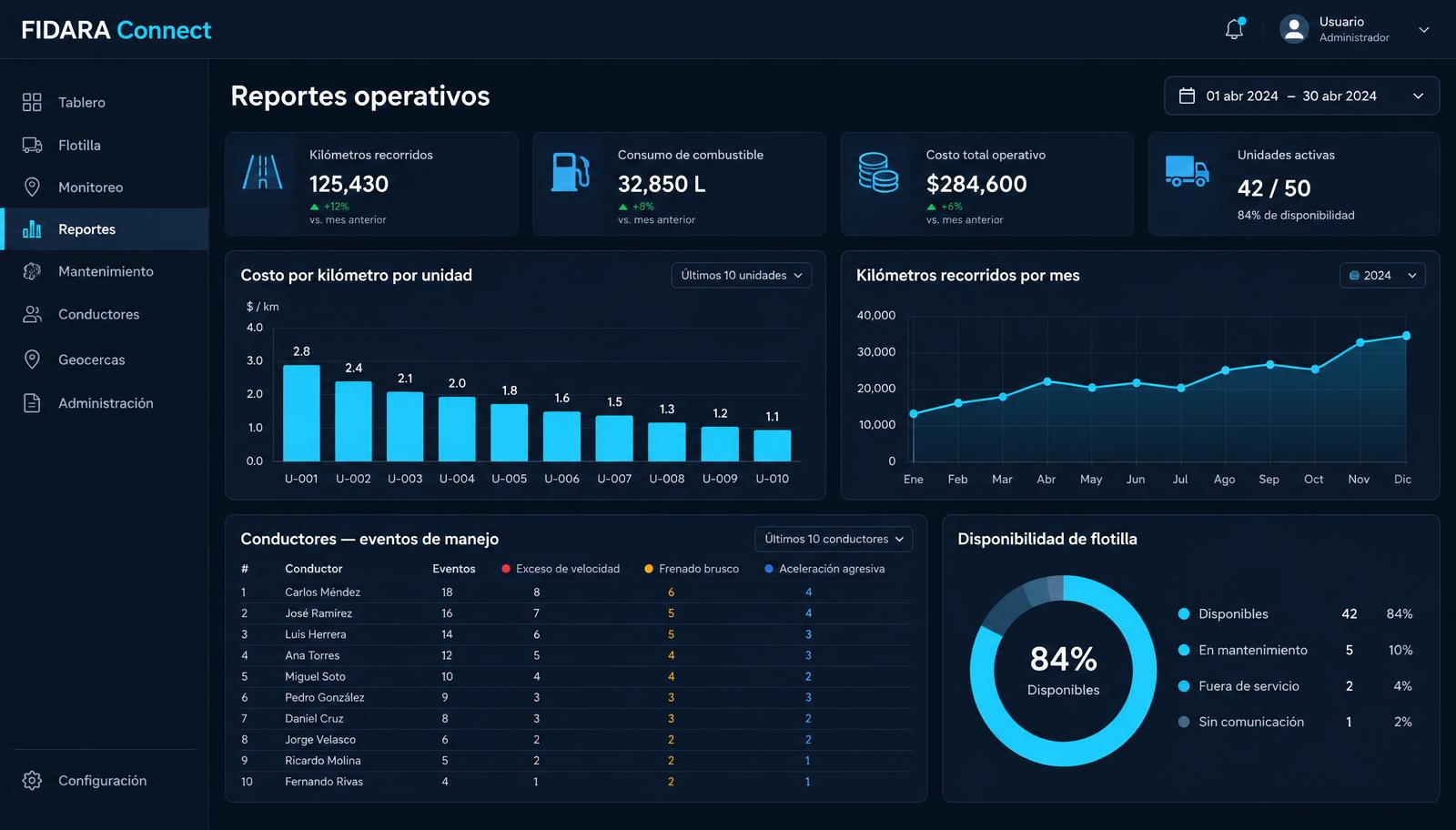Click the calendar icon in date range

(x=1187, y=96)
